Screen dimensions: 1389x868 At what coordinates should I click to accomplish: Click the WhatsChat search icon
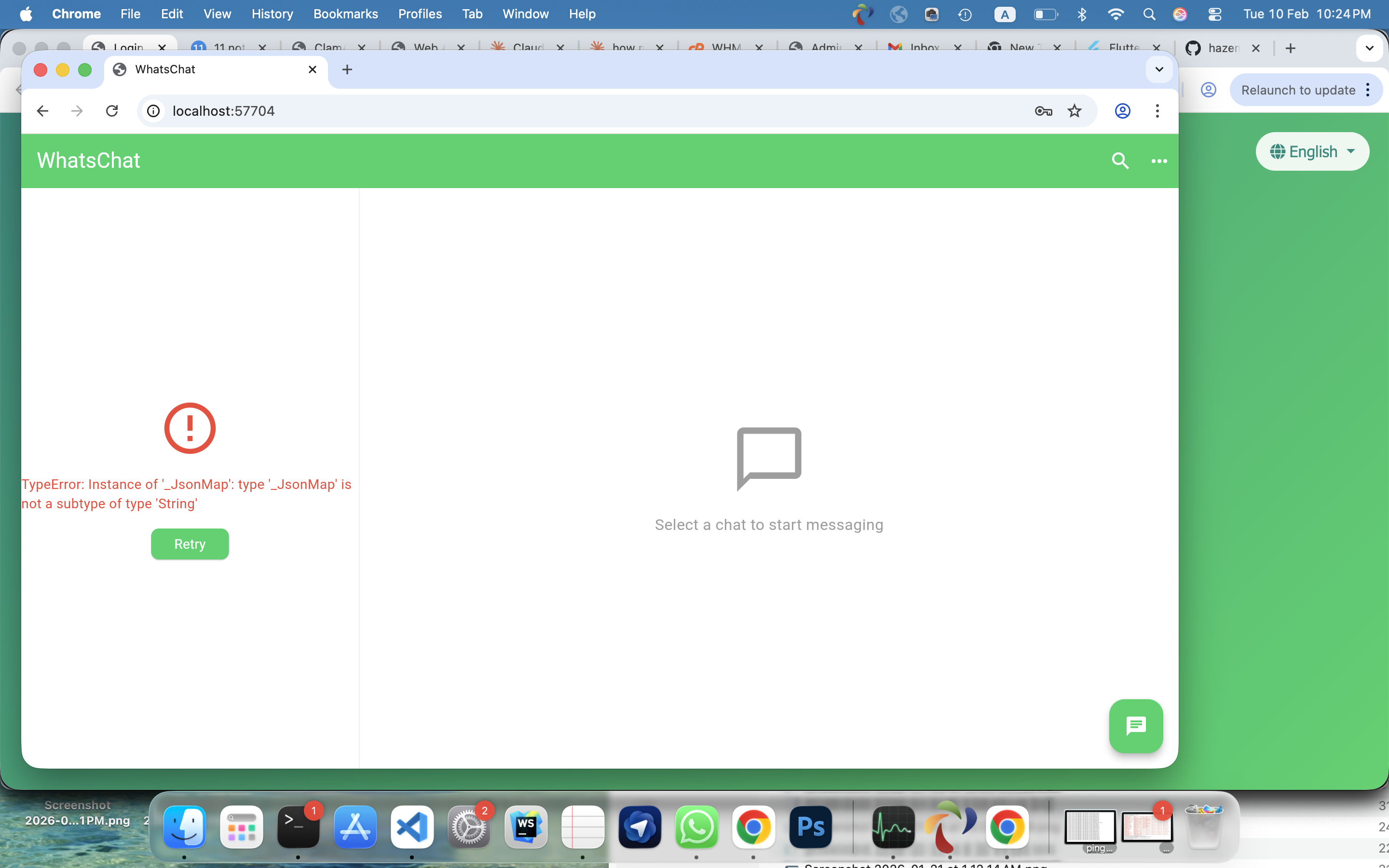1120,161
